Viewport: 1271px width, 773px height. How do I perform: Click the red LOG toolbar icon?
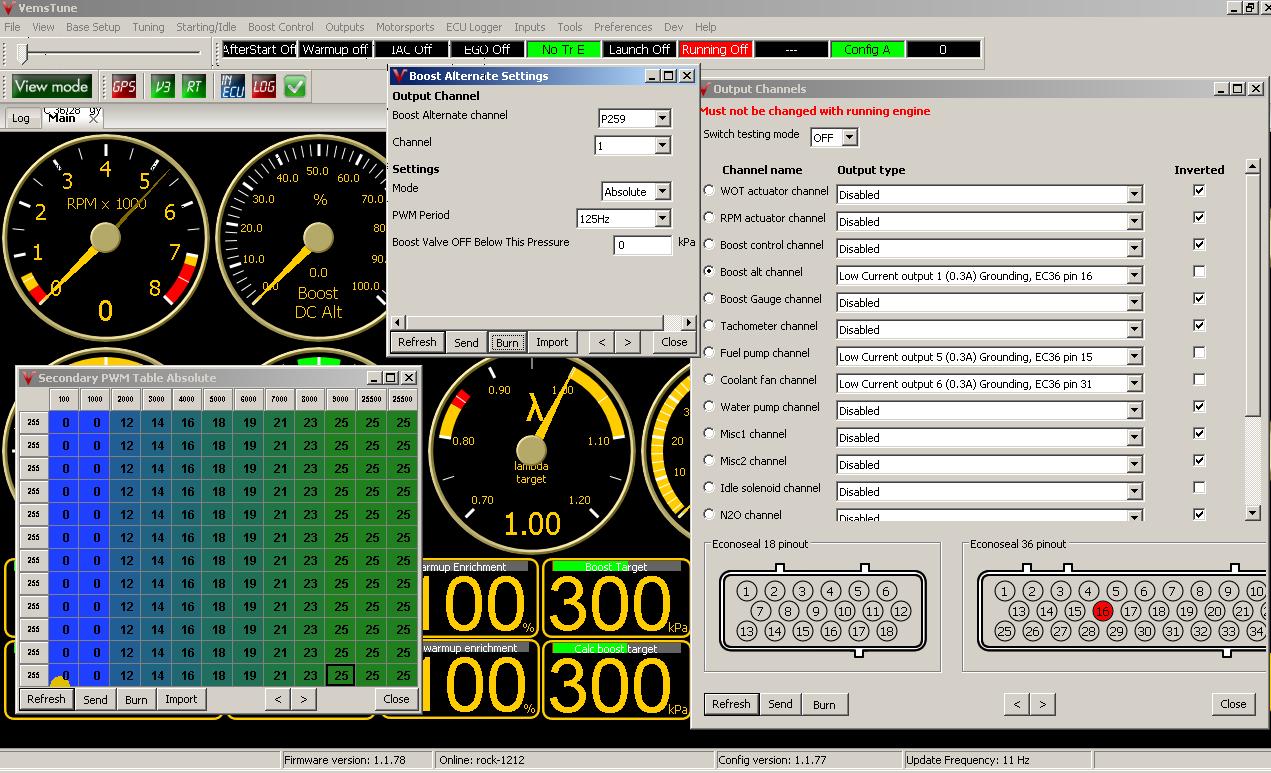pos(263,87)
